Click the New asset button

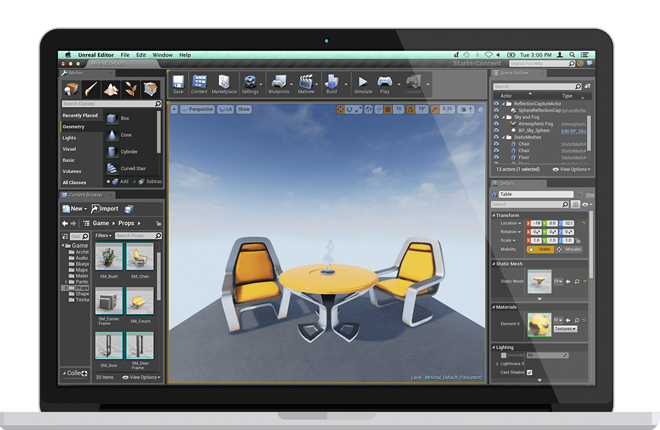pos(75,209)
